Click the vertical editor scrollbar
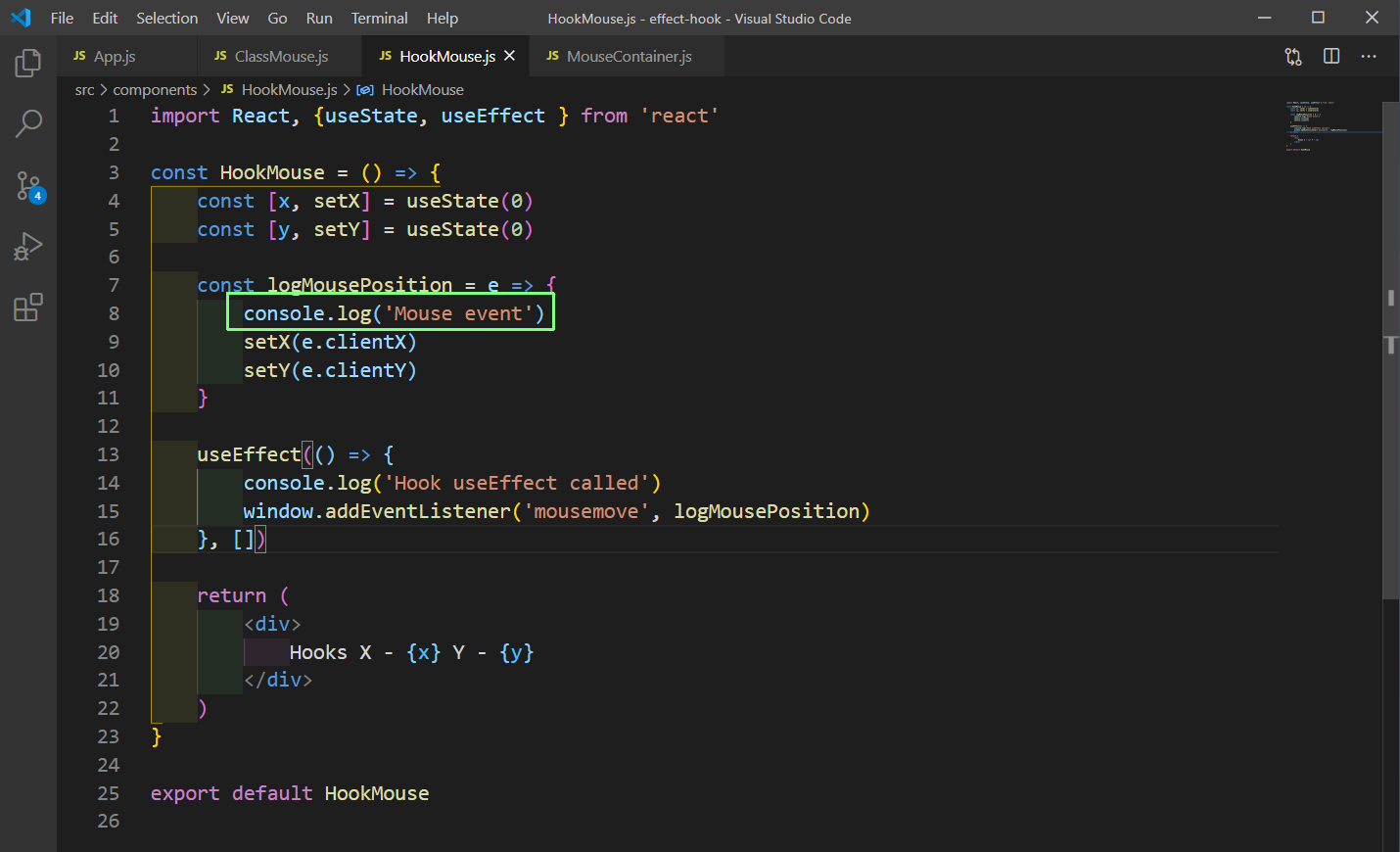The width and height of the screenshot is (1400, 852). click(x=1390, y=350)
